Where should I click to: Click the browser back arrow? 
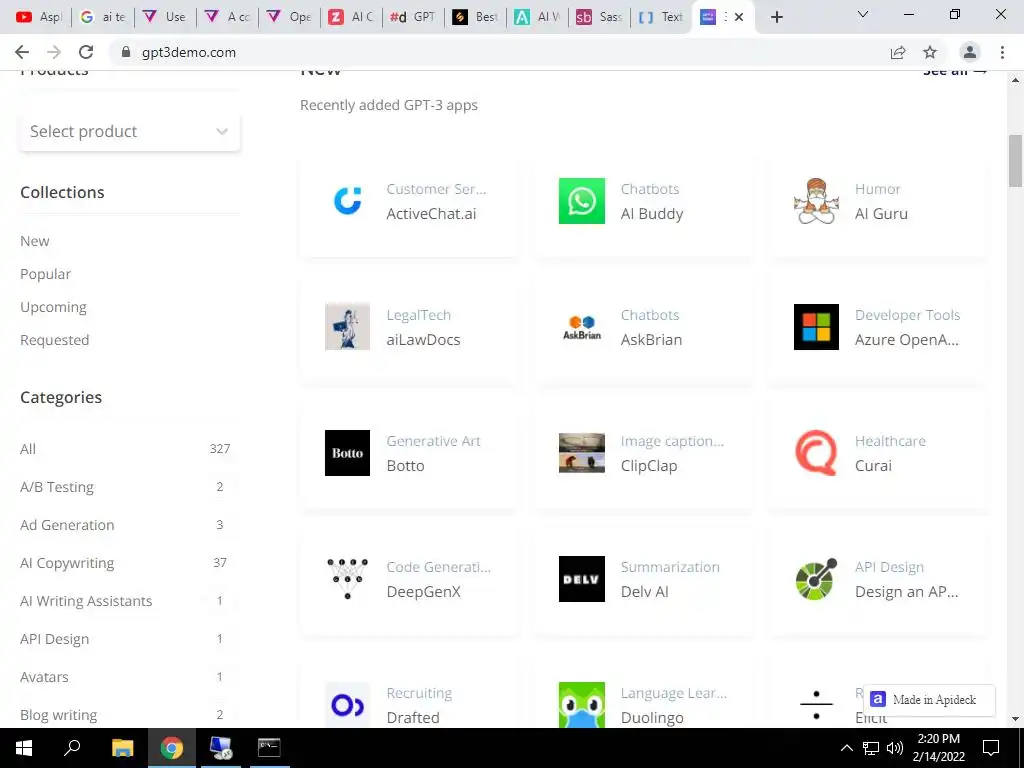[22, 52]
